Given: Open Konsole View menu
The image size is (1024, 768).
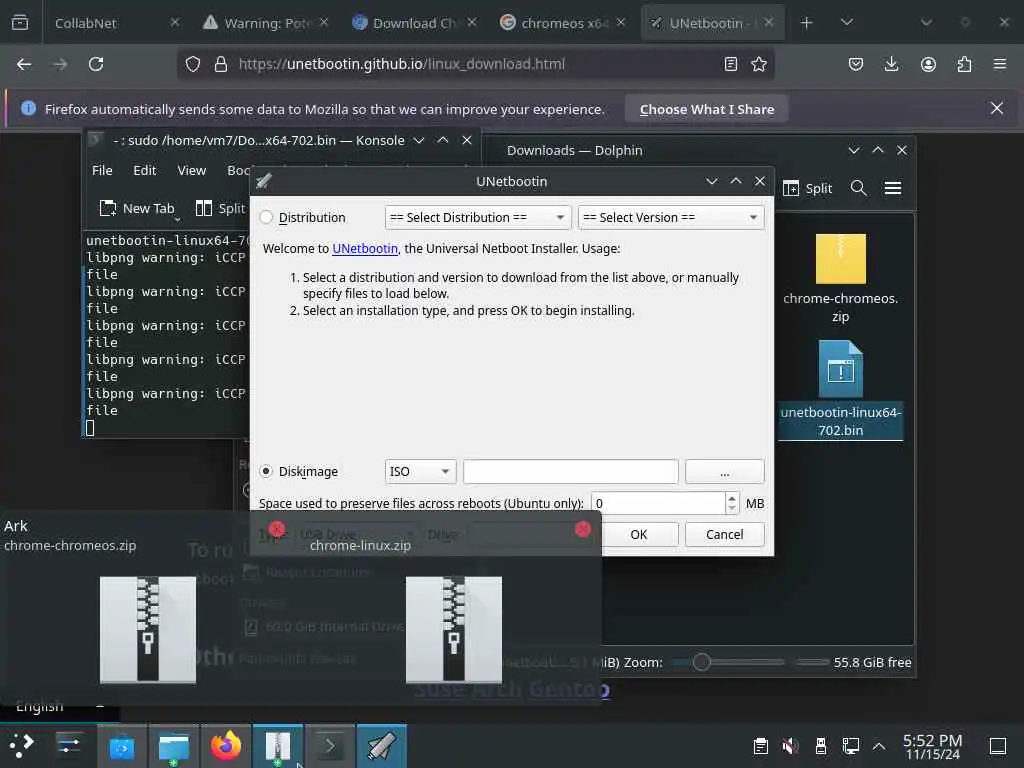Looking at the screenshot, I should pos(191,170).
